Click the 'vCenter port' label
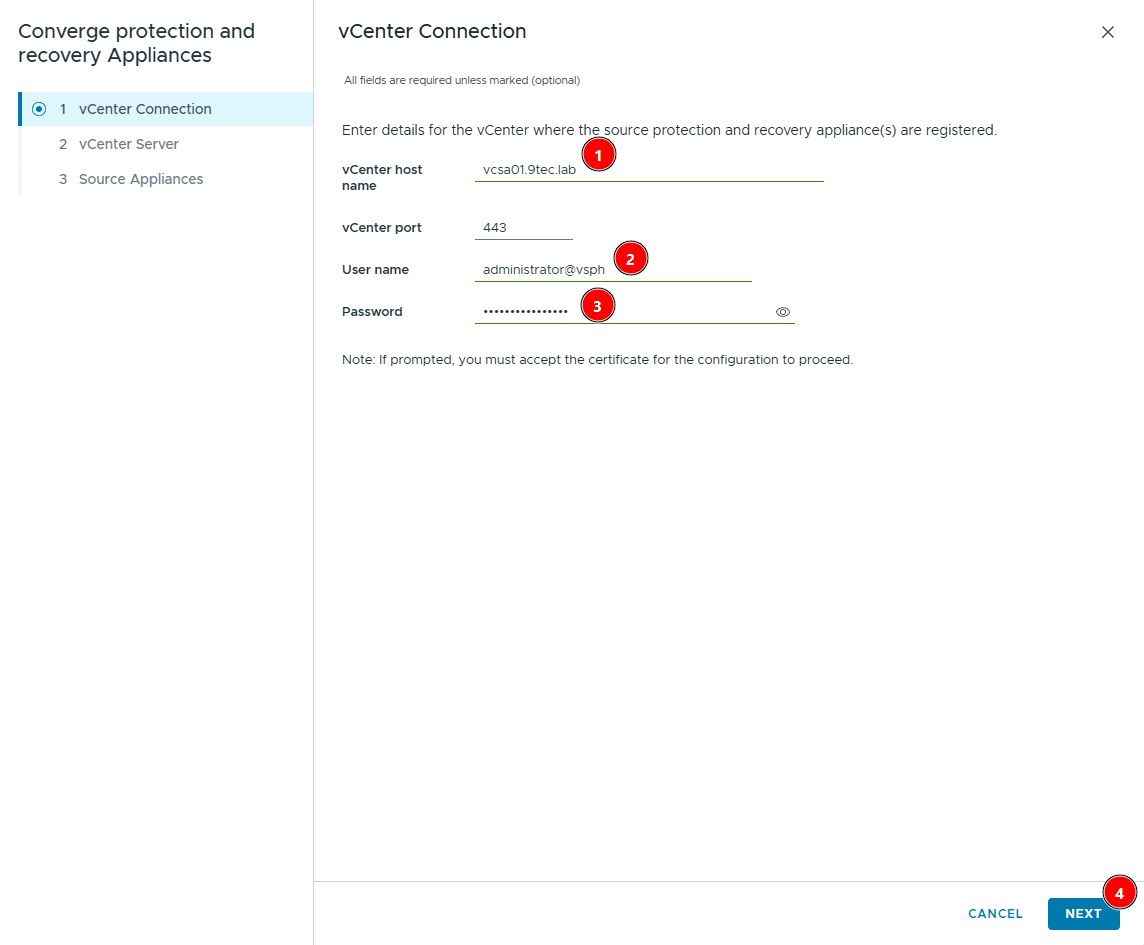This screenshot has height=945, width=1144. pyautogui.click(x=381, y=228)
